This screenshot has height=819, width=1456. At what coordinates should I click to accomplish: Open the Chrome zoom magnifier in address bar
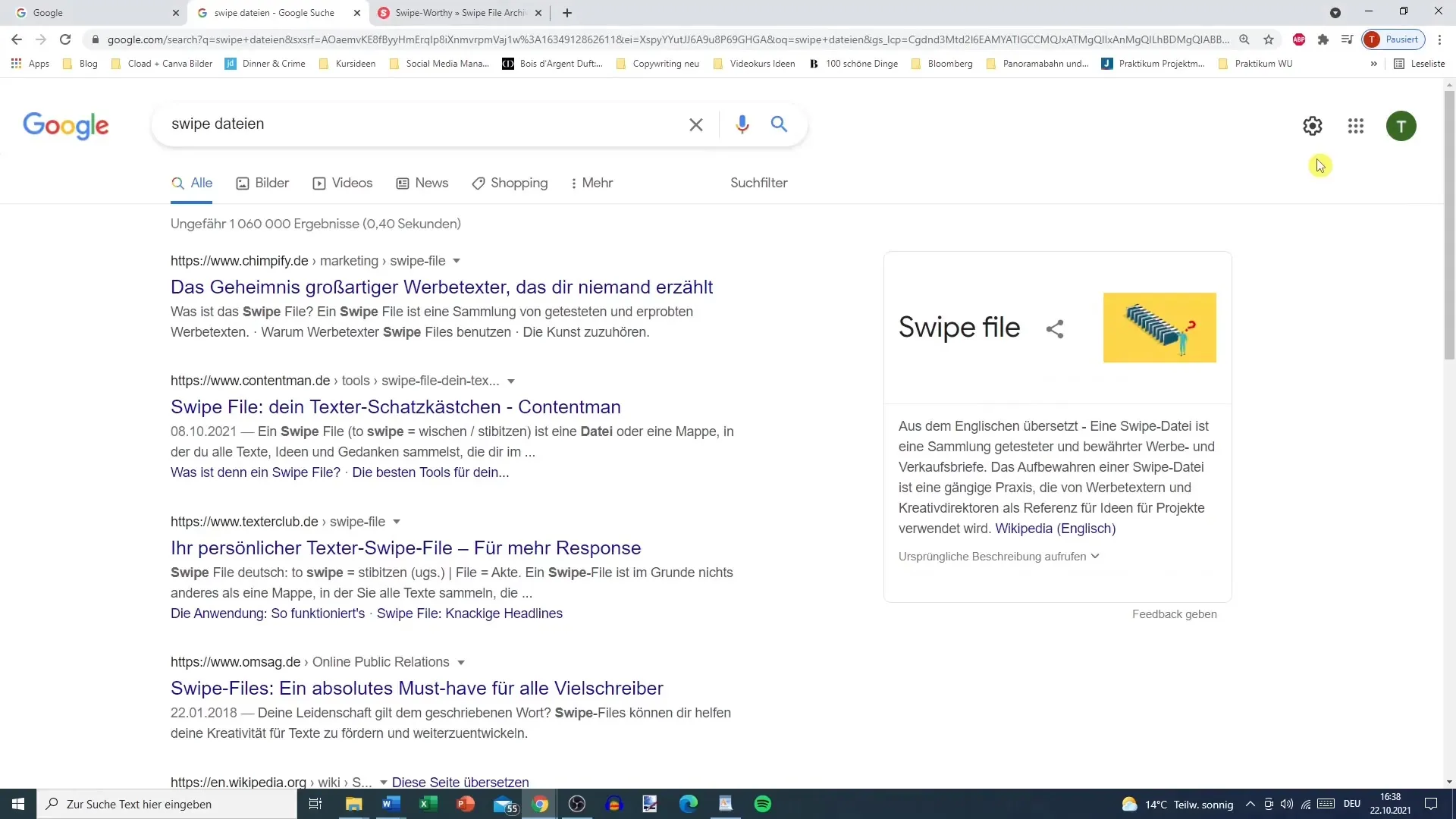(x=1244, y=39)
